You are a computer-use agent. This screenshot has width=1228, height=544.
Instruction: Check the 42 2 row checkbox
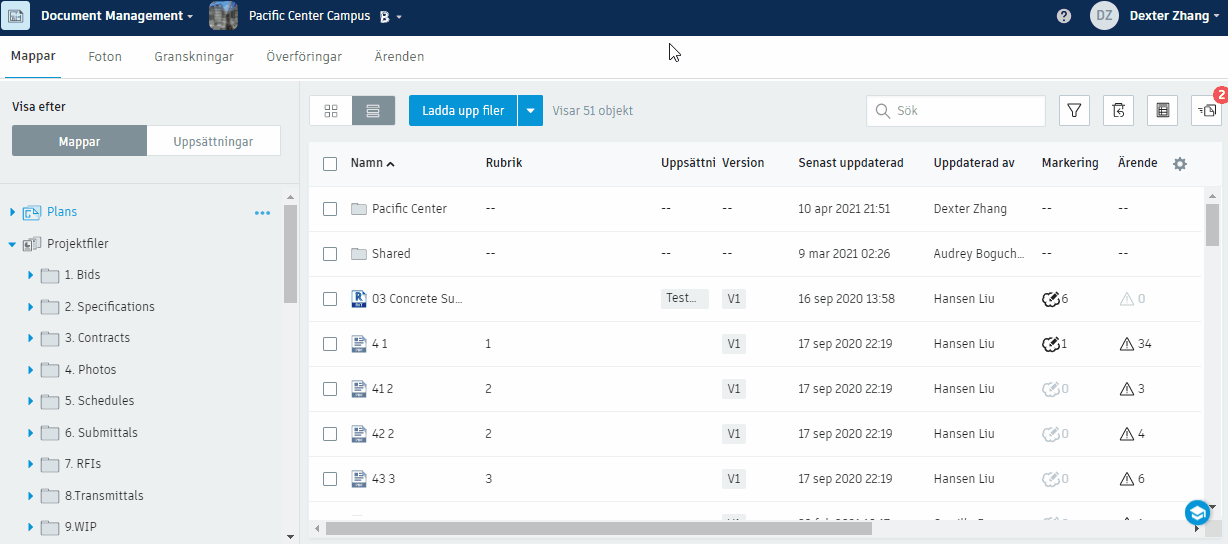tap(330, 434)
